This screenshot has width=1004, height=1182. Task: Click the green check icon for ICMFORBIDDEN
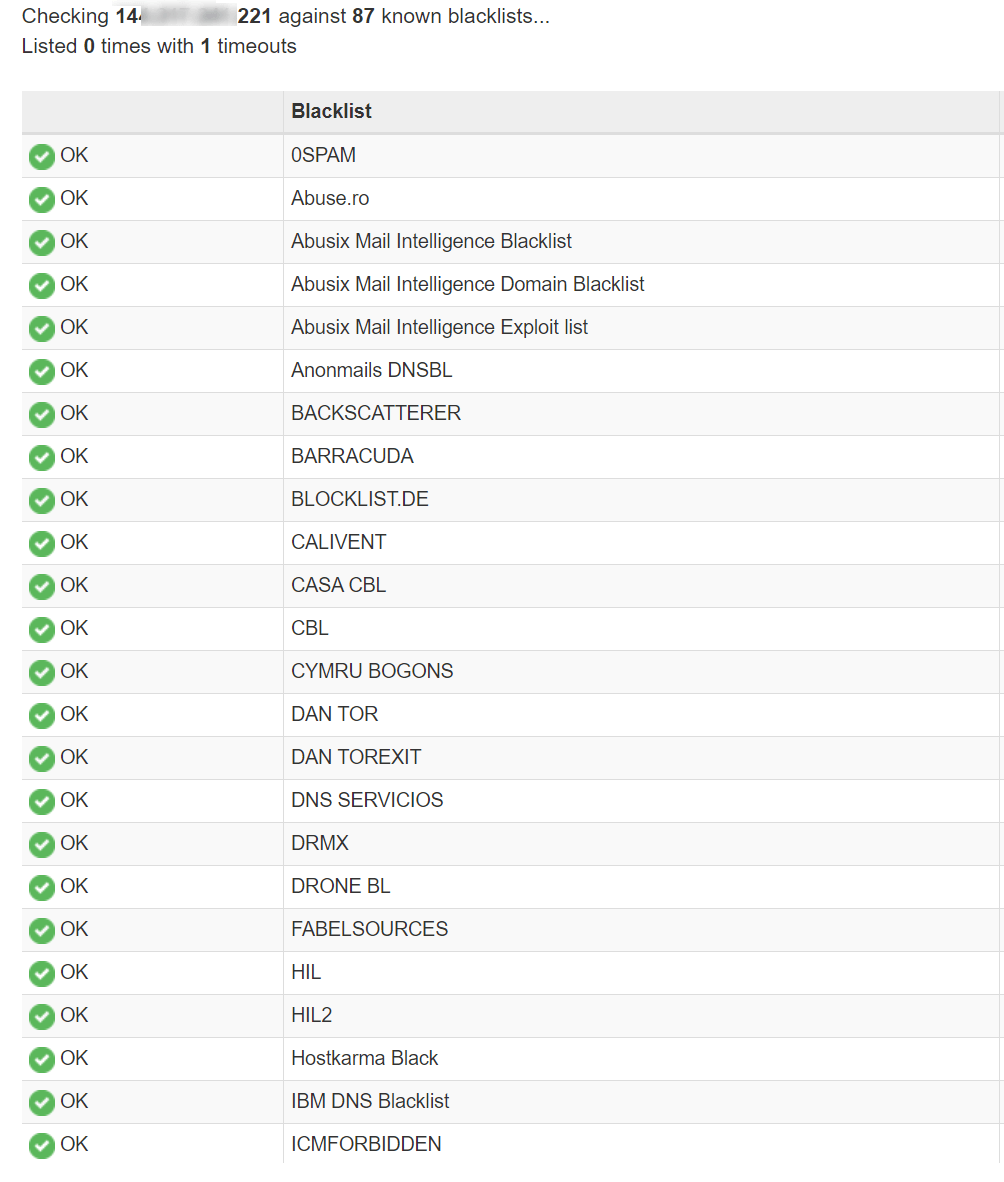pyautogui.click(x=41, y=1146)
